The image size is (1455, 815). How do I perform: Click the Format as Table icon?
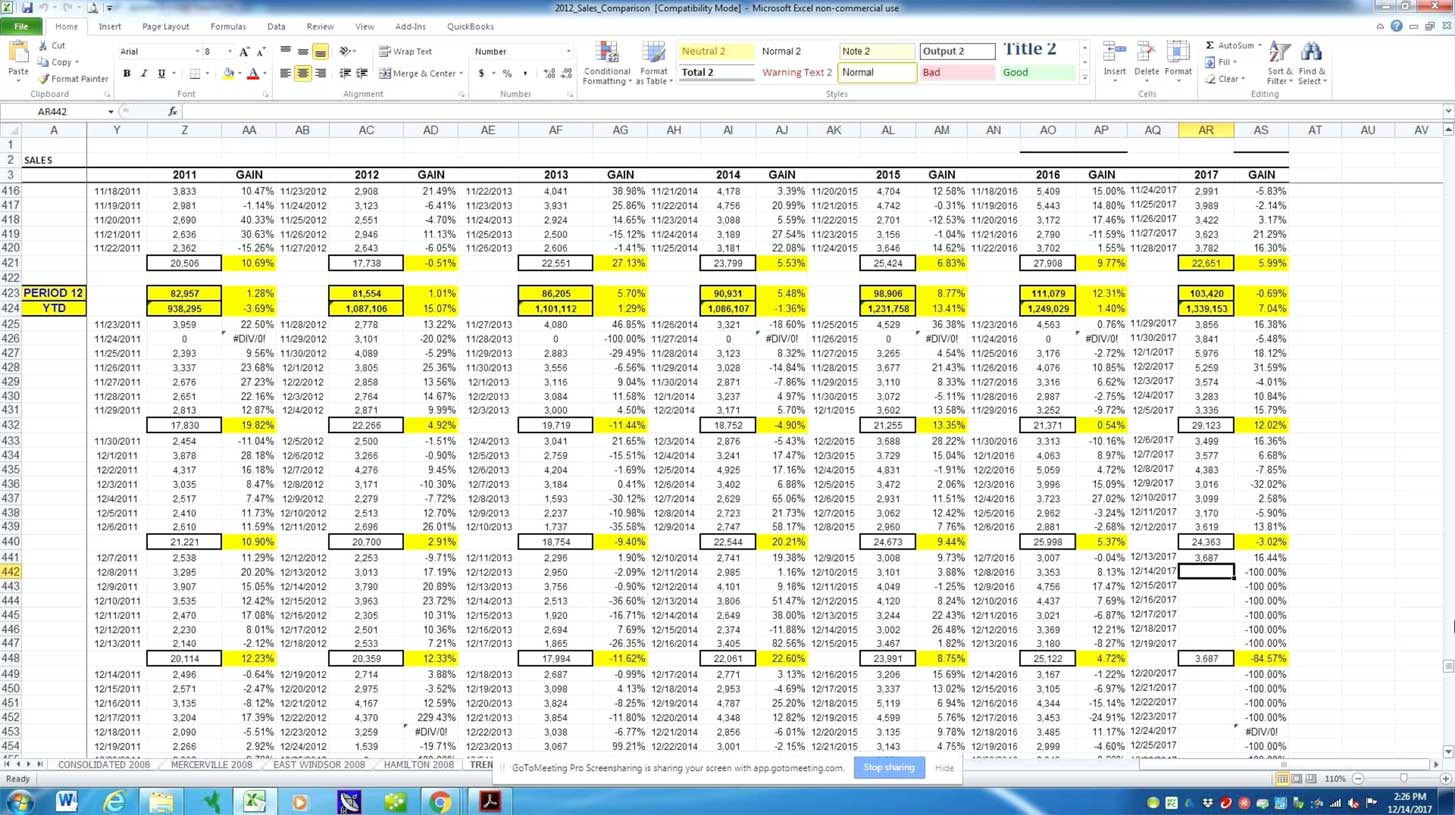click(653, 63)
